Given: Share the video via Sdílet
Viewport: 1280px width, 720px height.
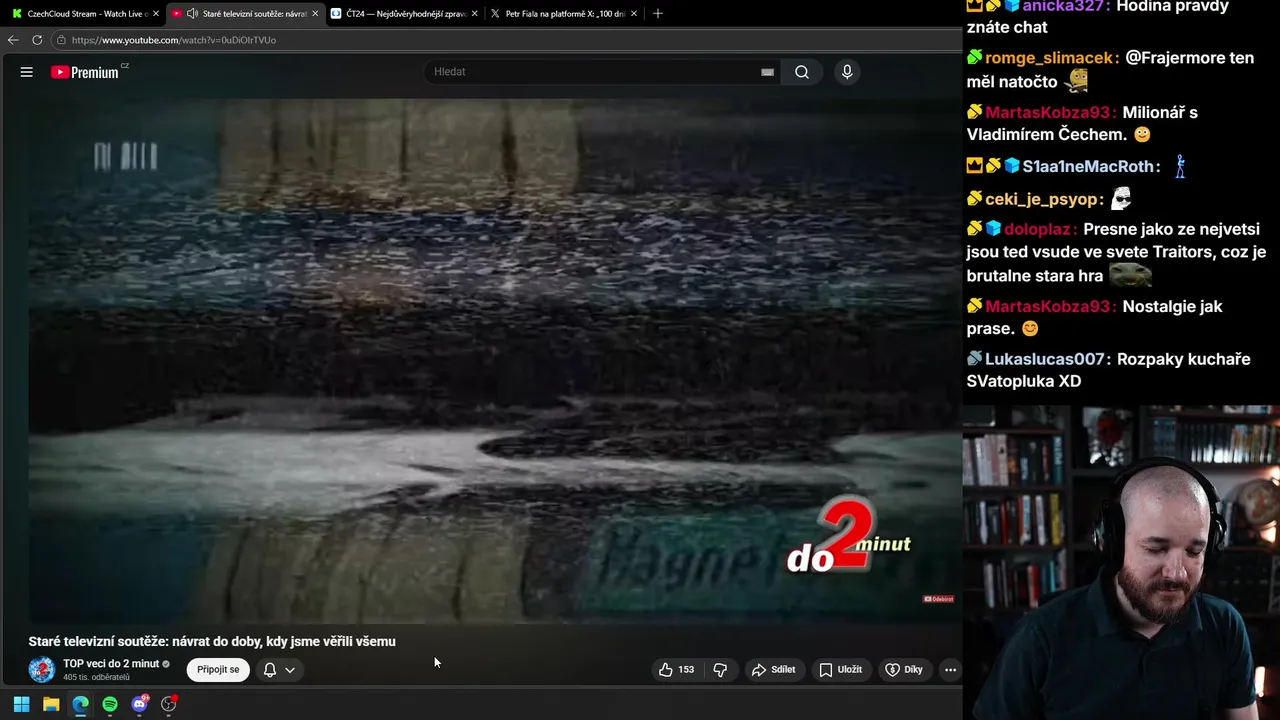Looking at the screenshot, I should coord(774,670).
